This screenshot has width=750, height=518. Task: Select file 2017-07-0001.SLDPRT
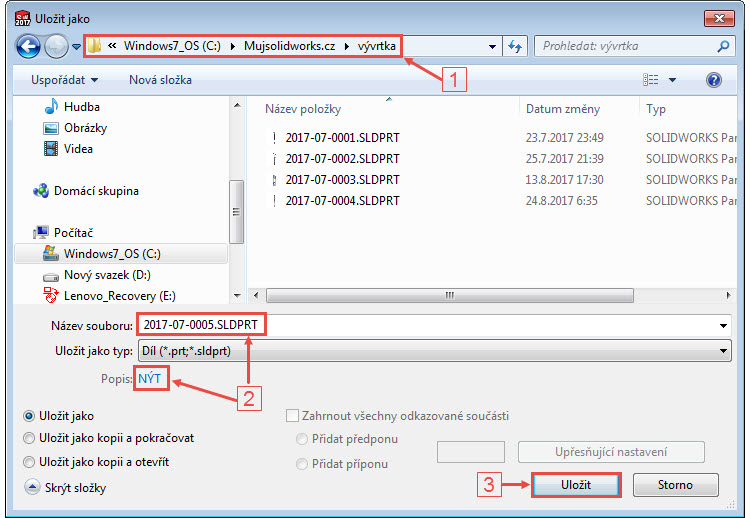click(x=342, y=138)
